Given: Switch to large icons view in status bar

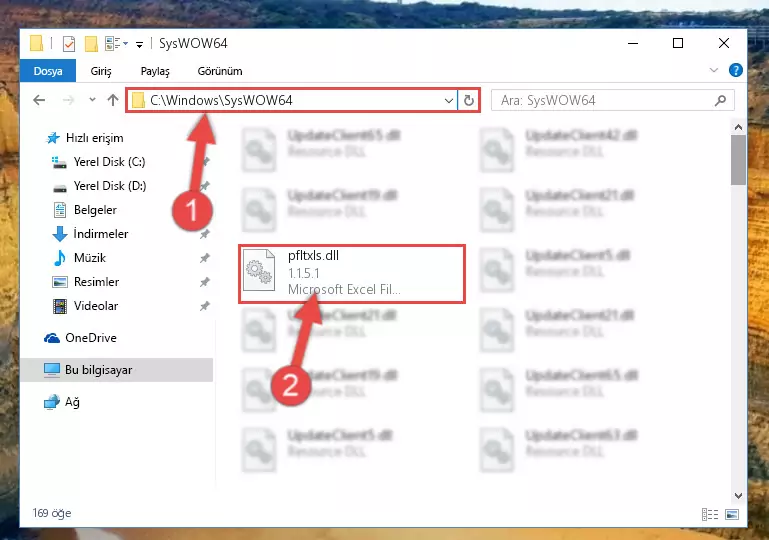Looking at the screenshot, I should pyautogui.click(x=732, y=514).
